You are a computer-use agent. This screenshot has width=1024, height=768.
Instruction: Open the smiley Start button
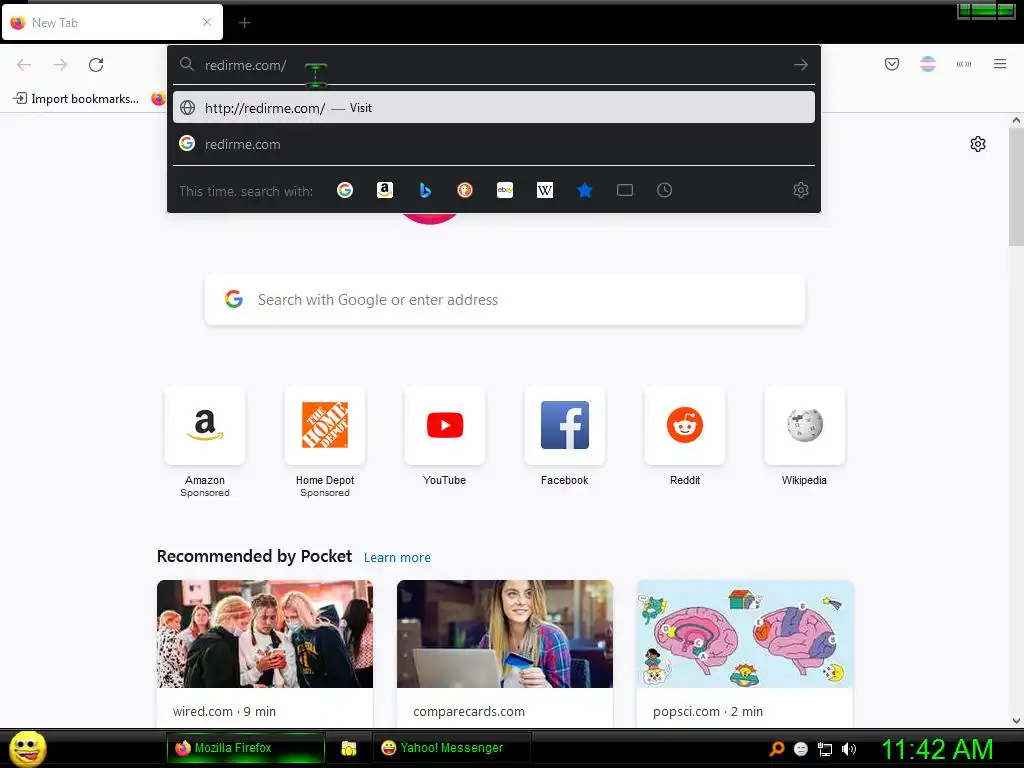pos(27,748)
